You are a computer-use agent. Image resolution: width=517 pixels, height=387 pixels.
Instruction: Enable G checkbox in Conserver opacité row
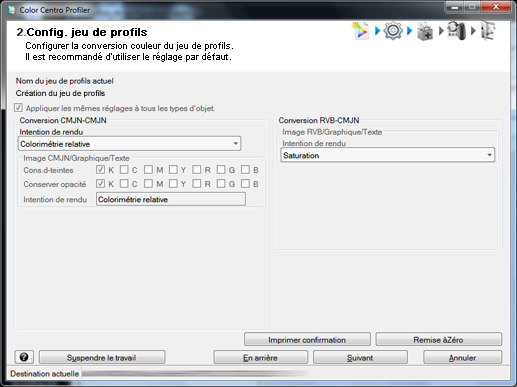(221, 184)
